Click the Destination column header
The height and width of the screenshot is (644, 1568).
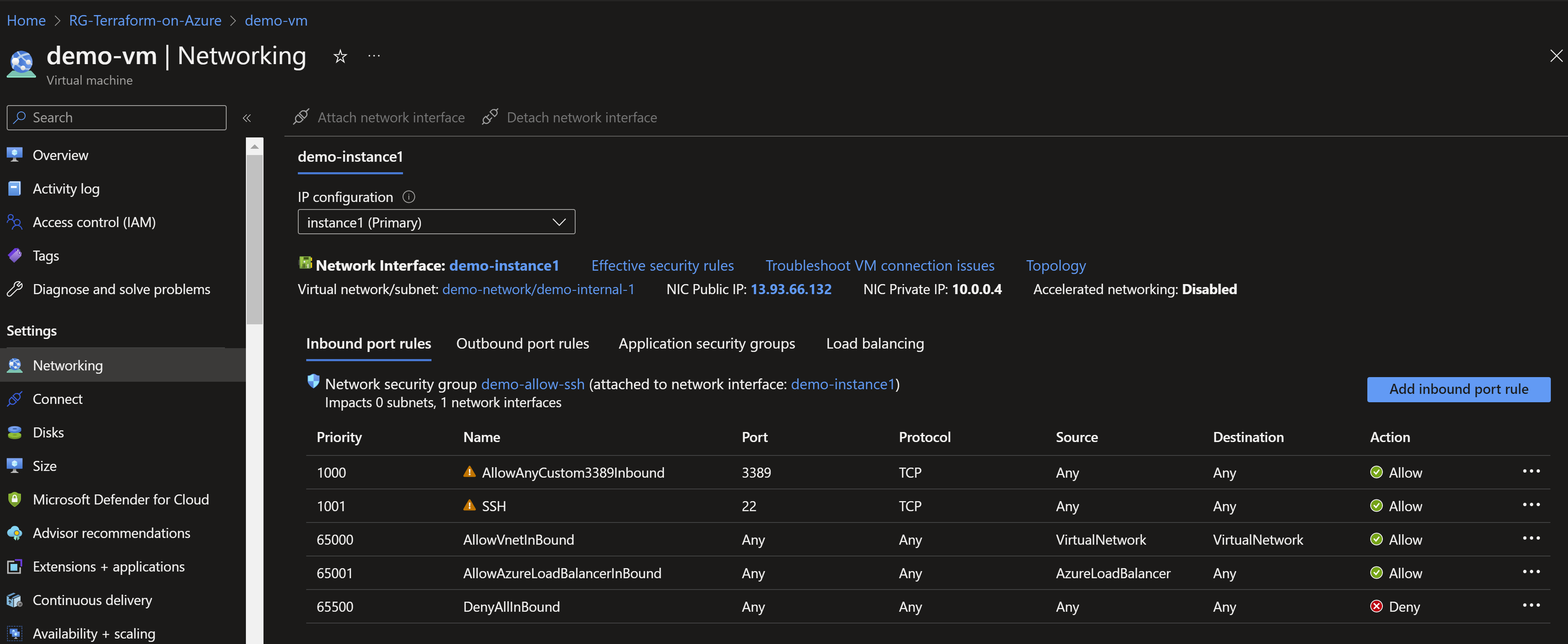point(1248,437)
